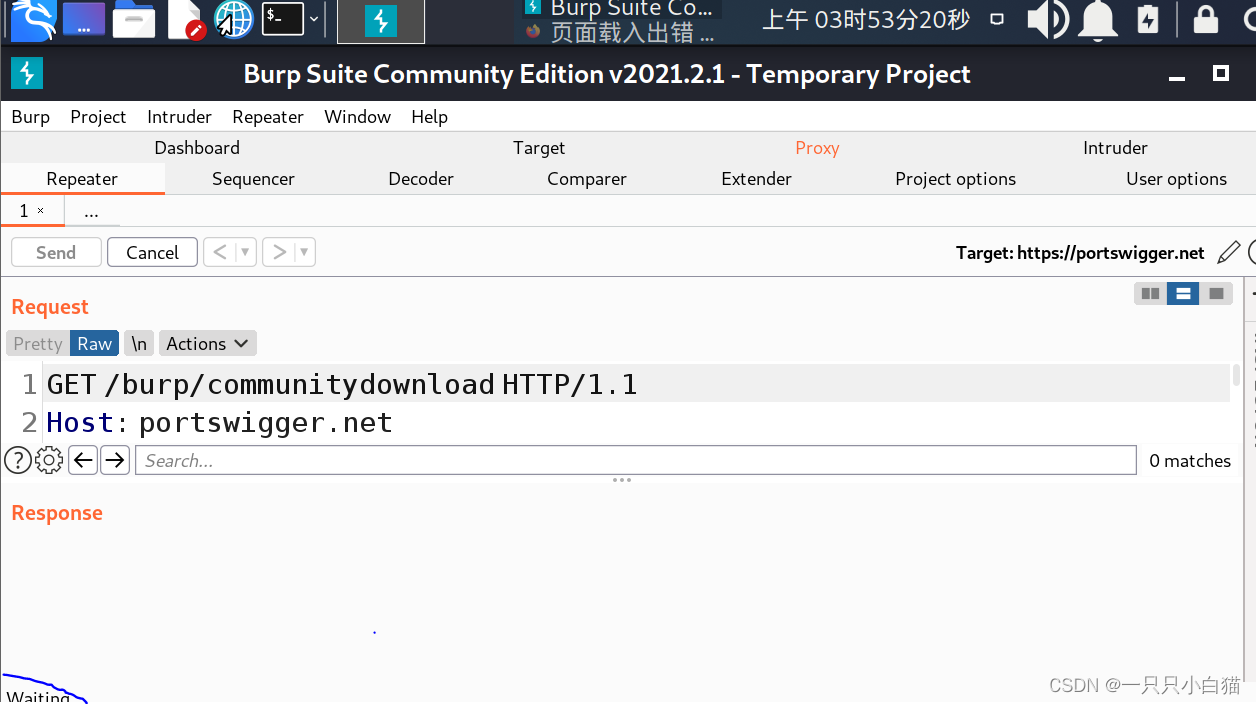1256x704 pixels.
Task: Click the tray square icon next to the clock
Action: tap(997, 19)
